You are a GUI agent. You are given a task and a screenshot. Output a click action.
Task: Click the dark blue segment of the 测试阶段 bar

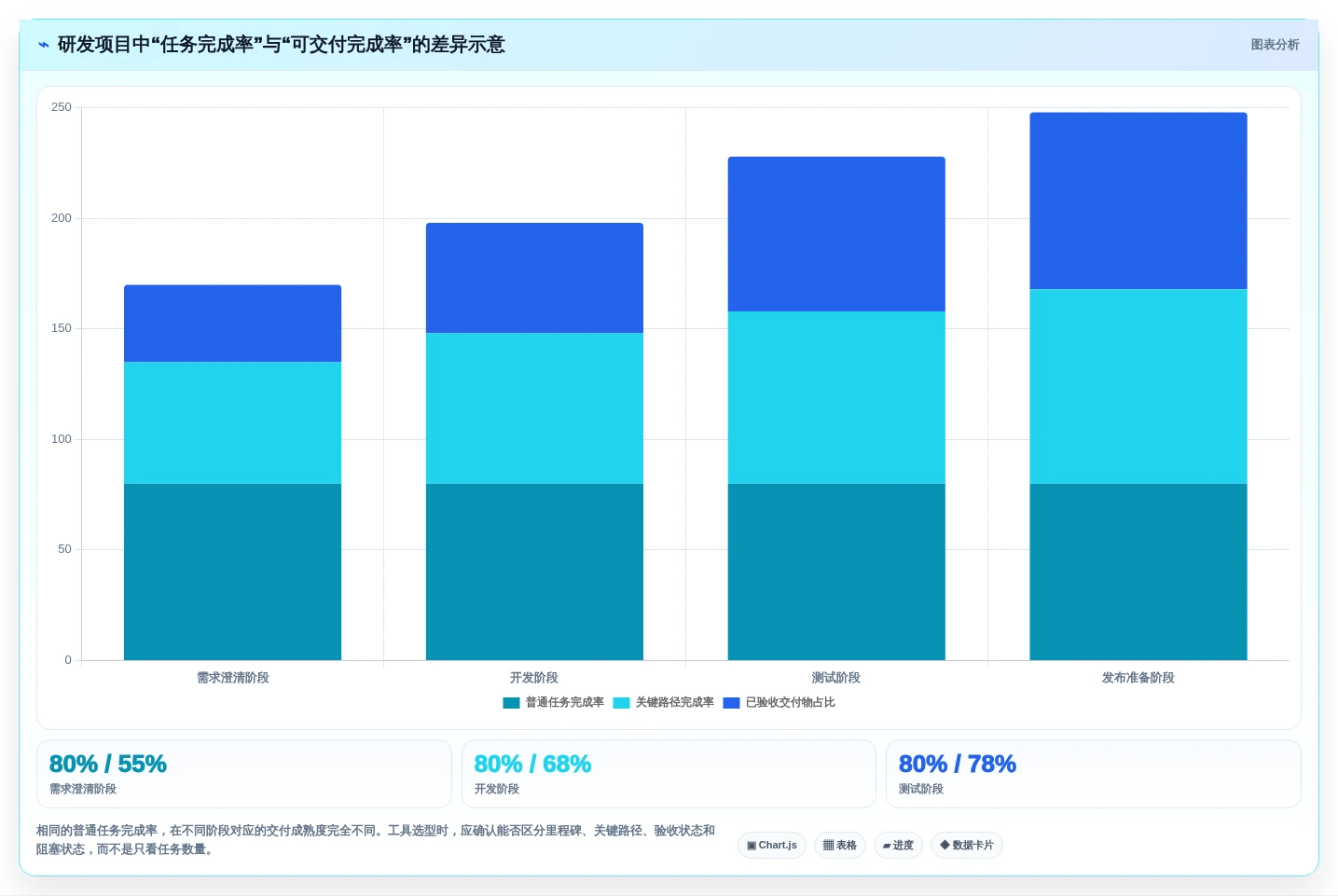point(836,234)
